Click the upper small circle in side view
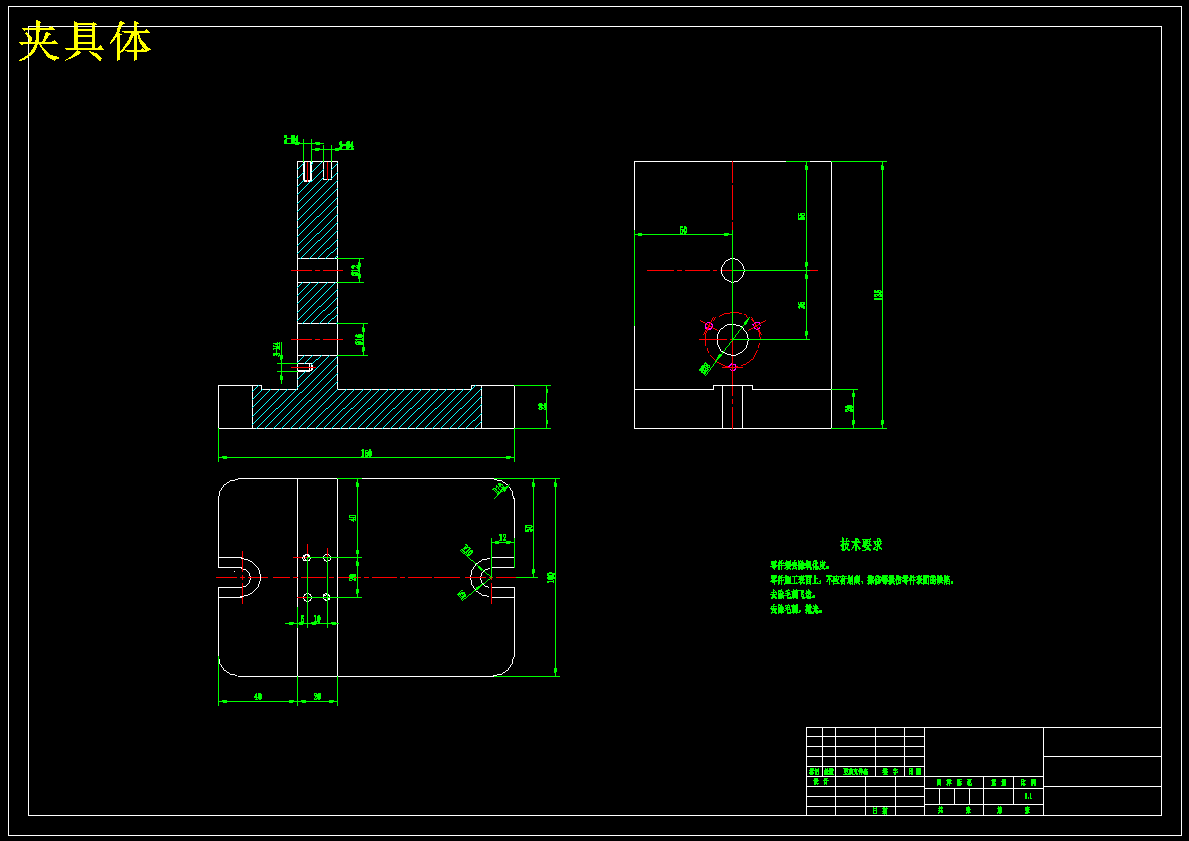Screen dimensions: 1189x841 [x=733, y=270]
